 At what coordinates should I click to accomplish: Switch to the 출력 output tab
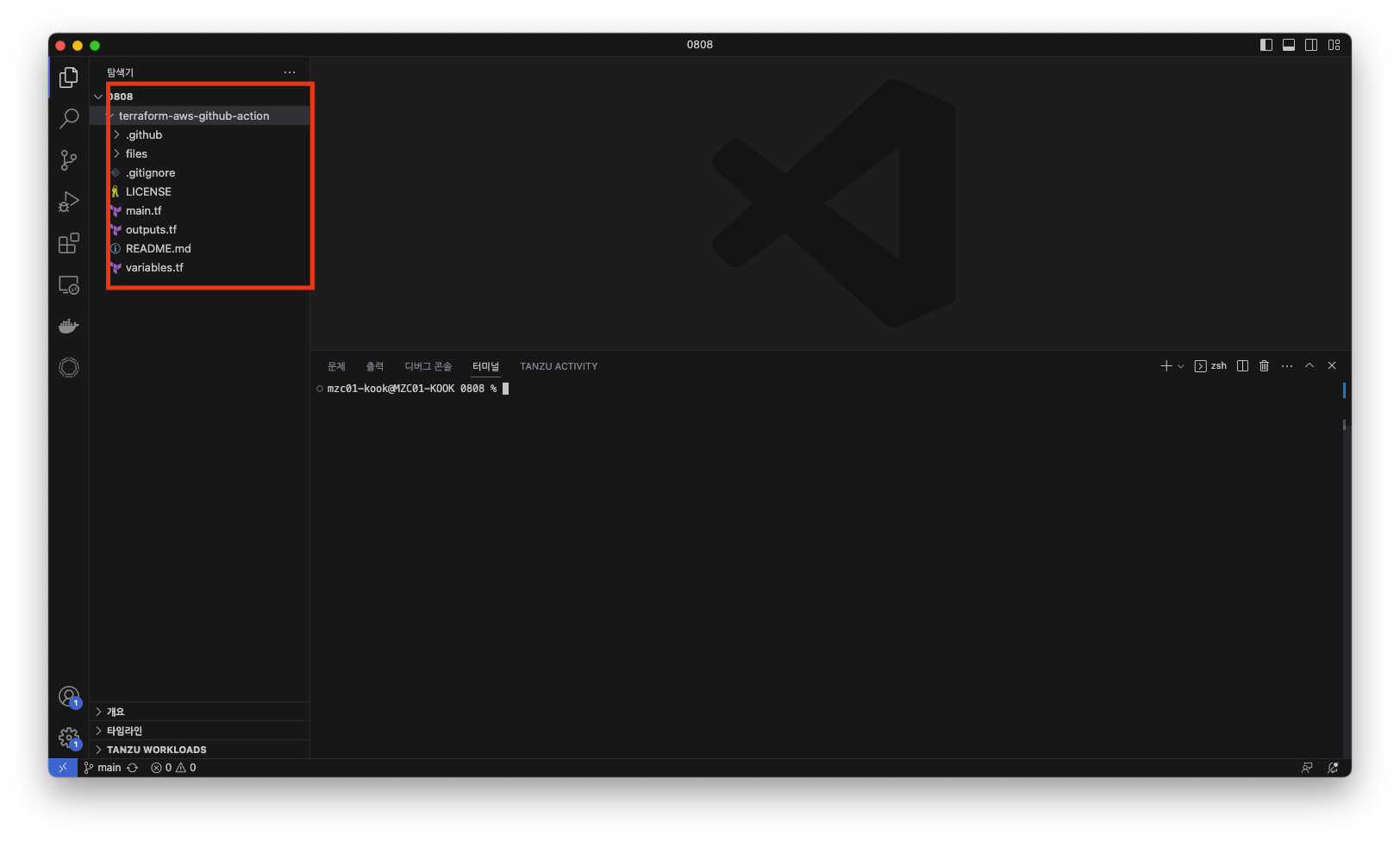pyautogui.click(x=374, y=366)
